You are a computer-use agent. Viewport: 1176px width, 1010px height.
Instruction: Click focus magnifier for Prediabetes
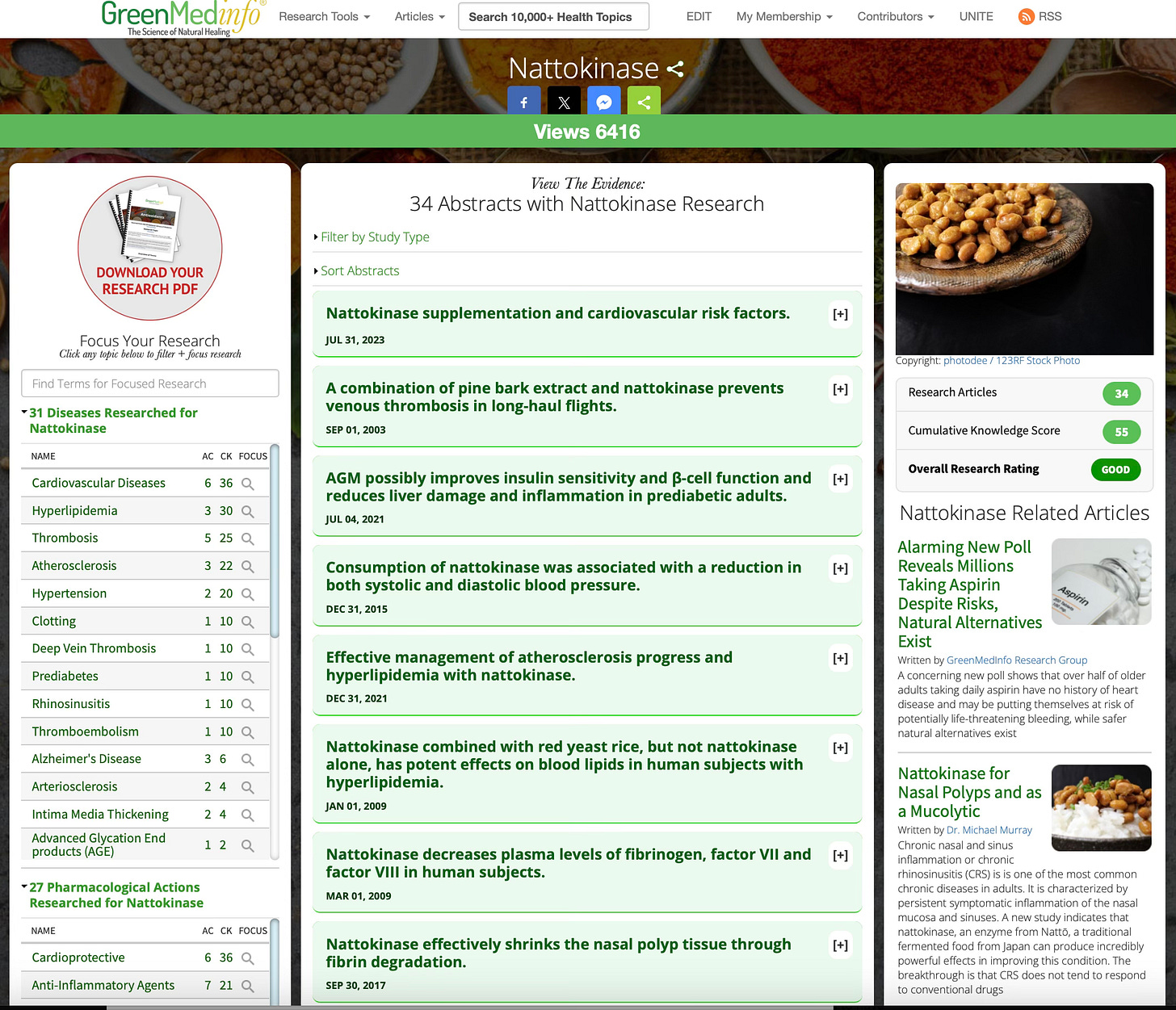248,677
